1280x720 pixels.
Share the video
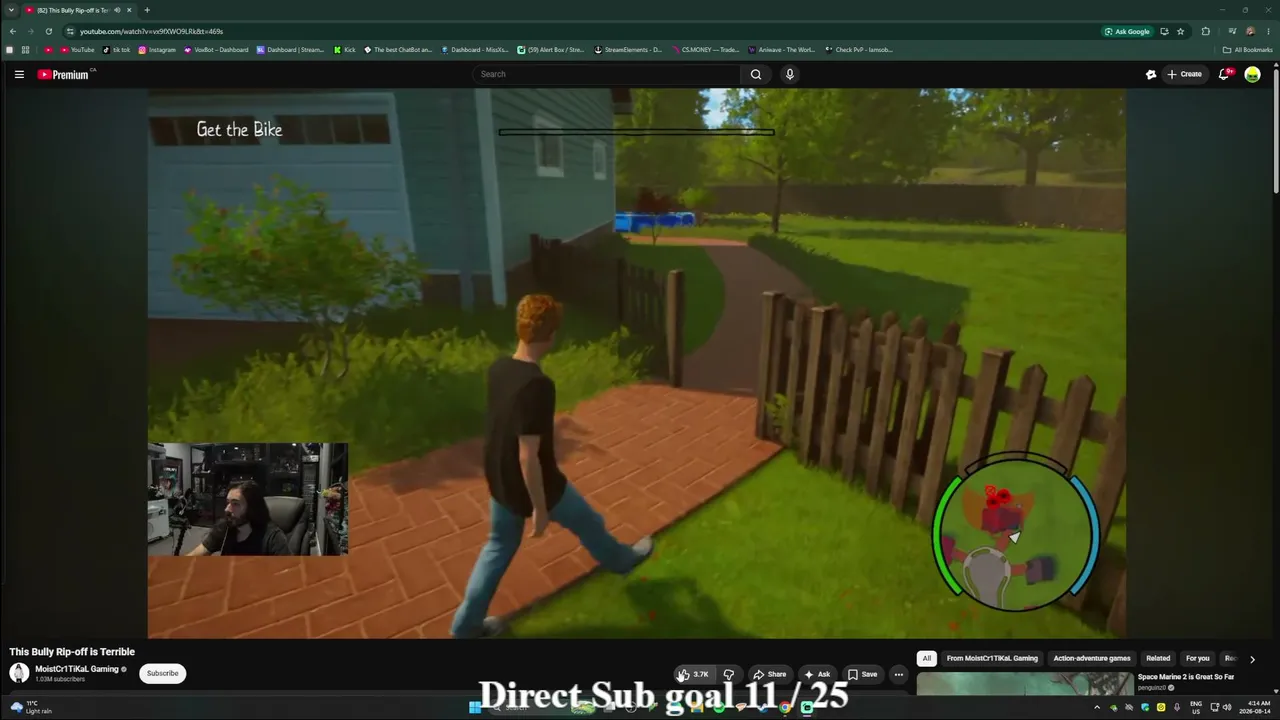[x=769, y=674]
